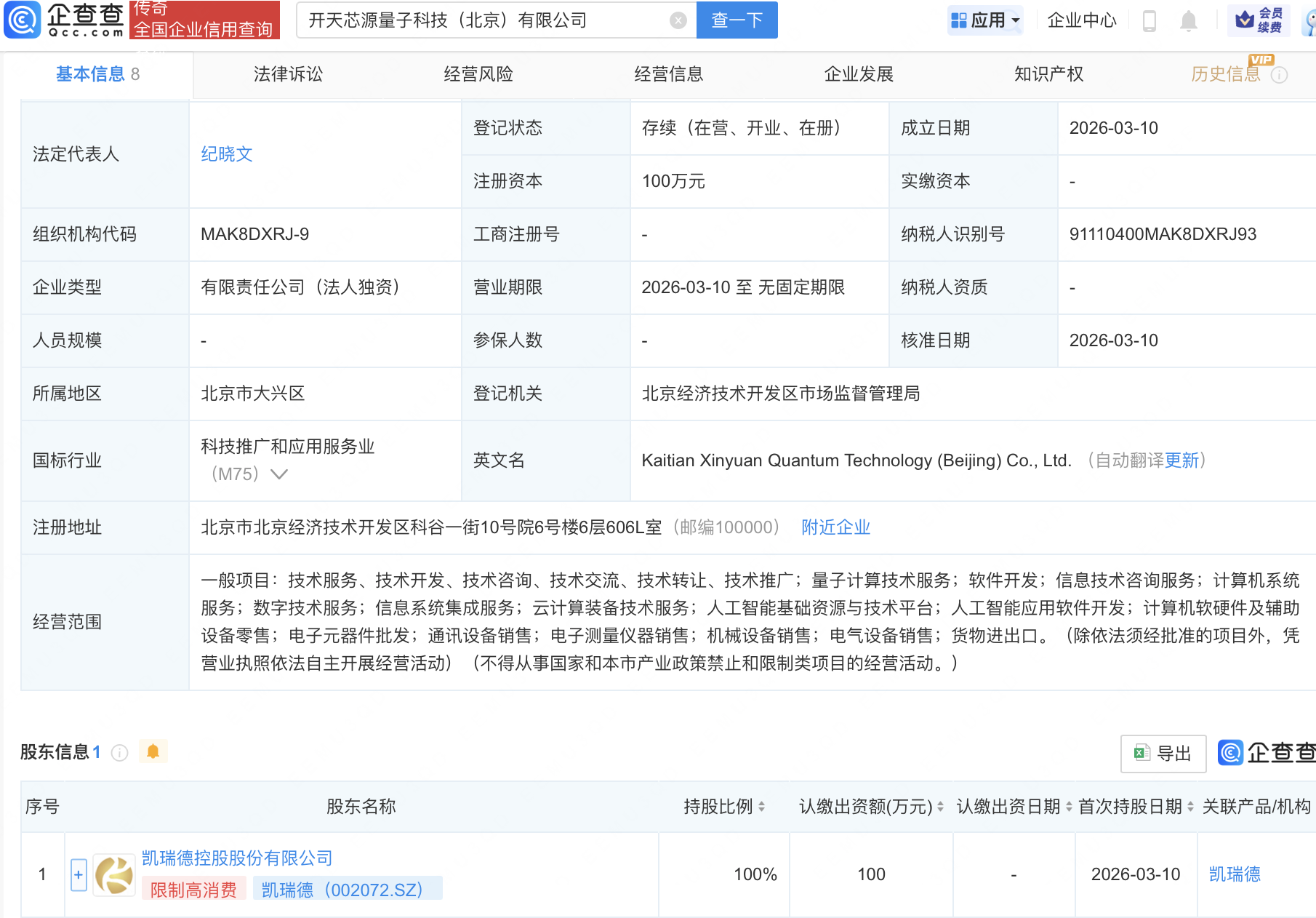Viewport: 1316px width, 918px height.
Task: Click the bell icon beside 股东信息 heading
Action: pos(153,751)
